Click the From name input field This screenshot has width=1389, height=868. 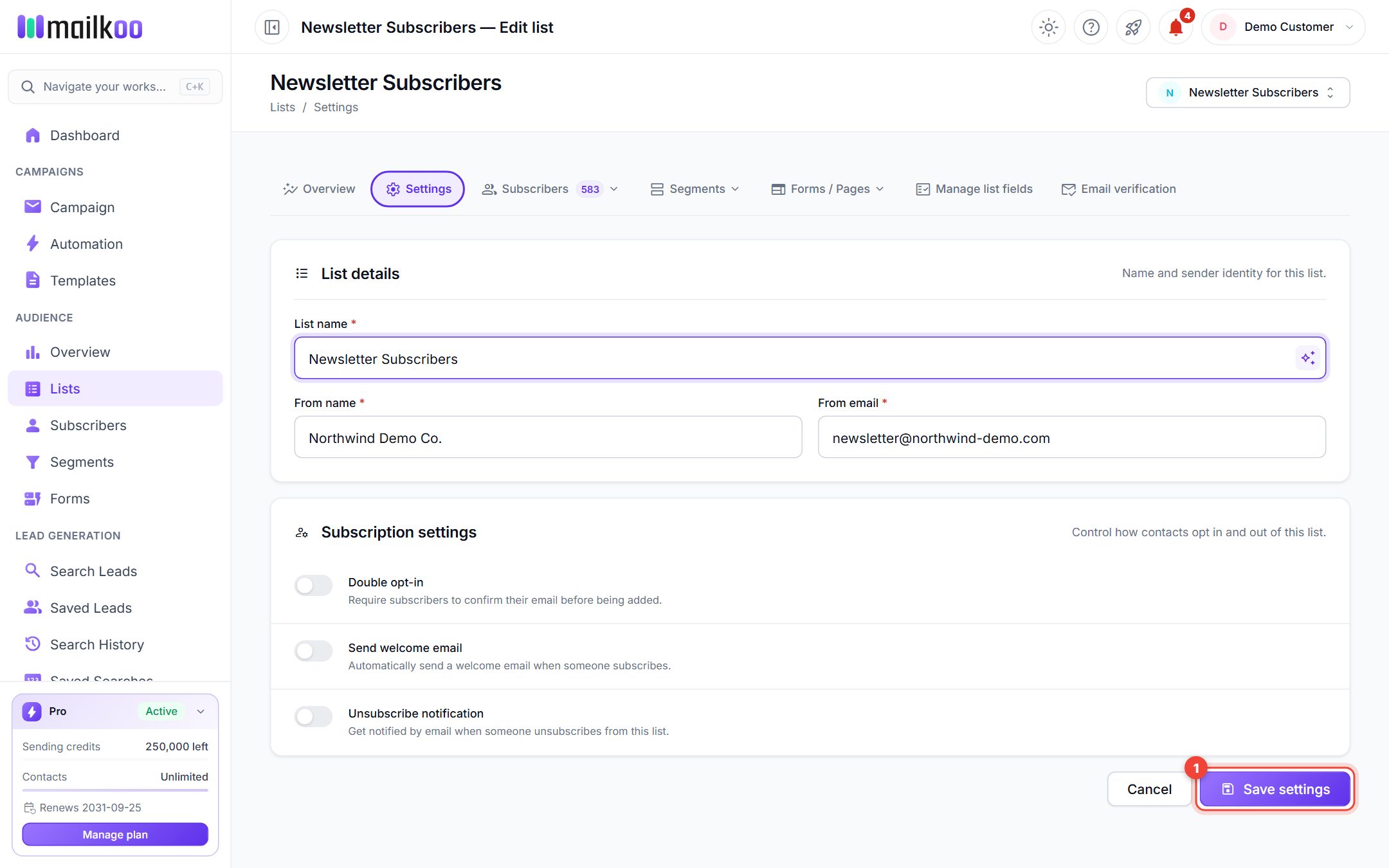click(548, 437)
